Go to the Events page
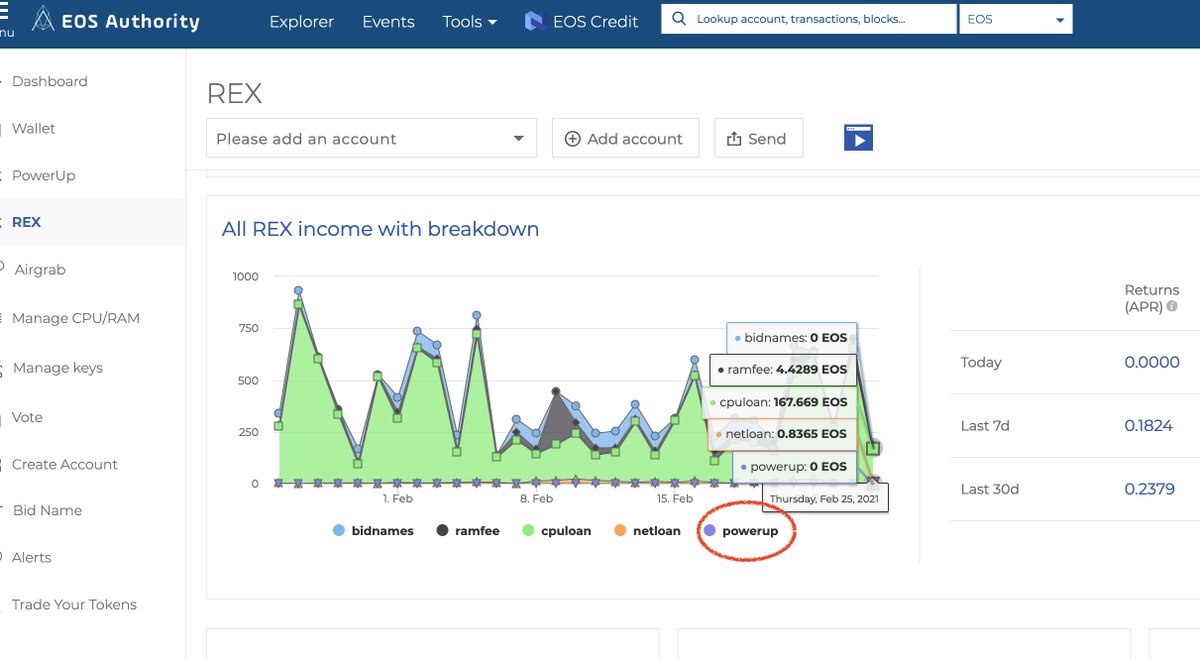The image size is (1200, 659). [388, 21]
